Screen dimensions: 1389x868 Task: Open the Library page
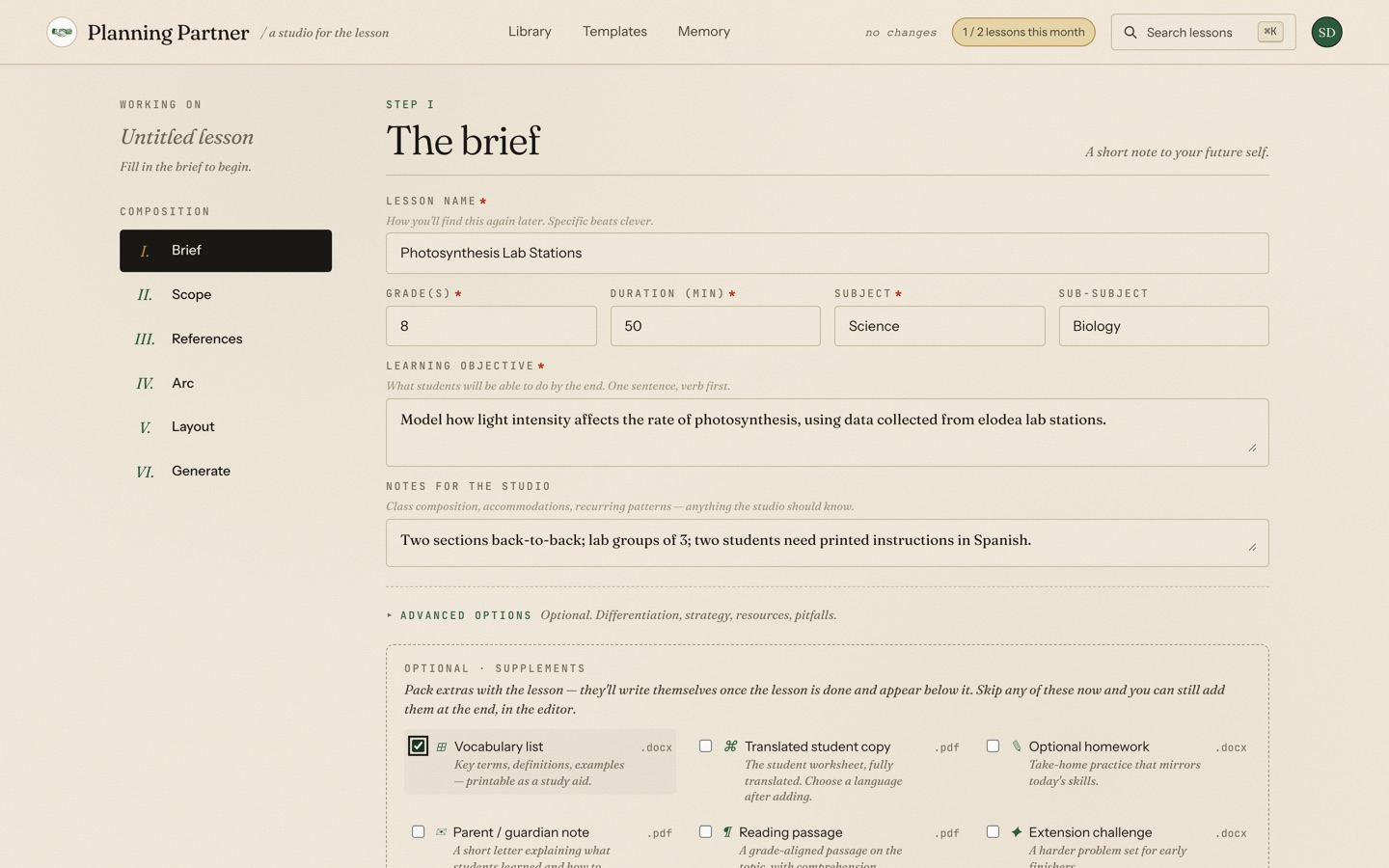click(530, 32)
